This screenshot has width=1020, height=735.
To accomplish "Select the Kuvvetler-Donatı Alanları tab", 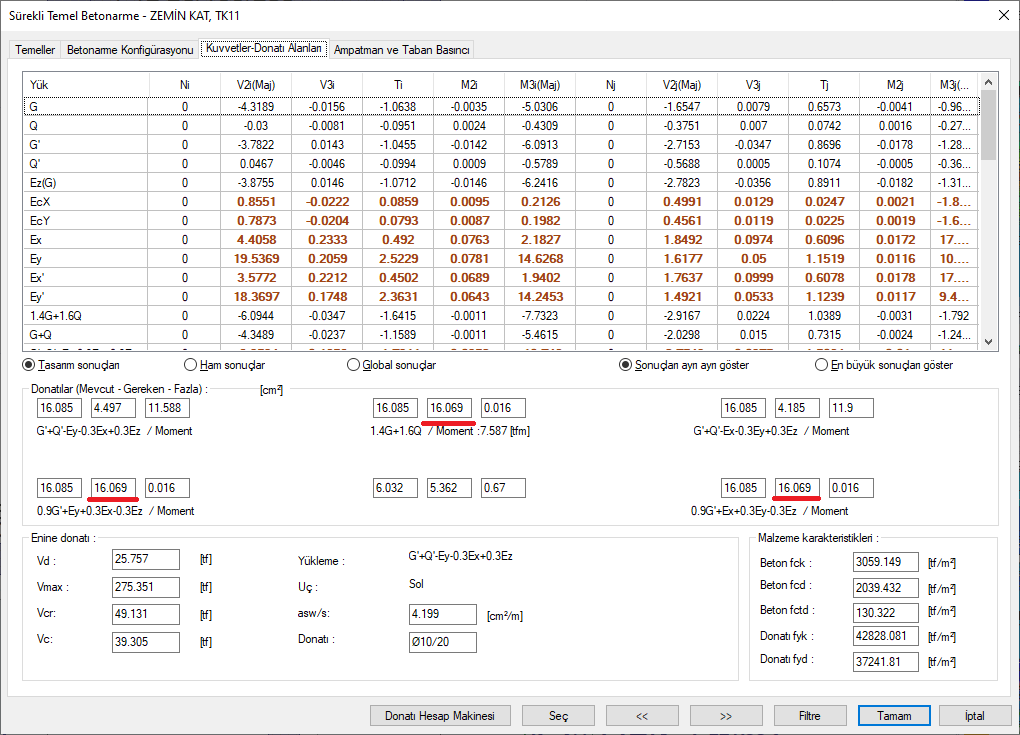I will click(263, 48).
